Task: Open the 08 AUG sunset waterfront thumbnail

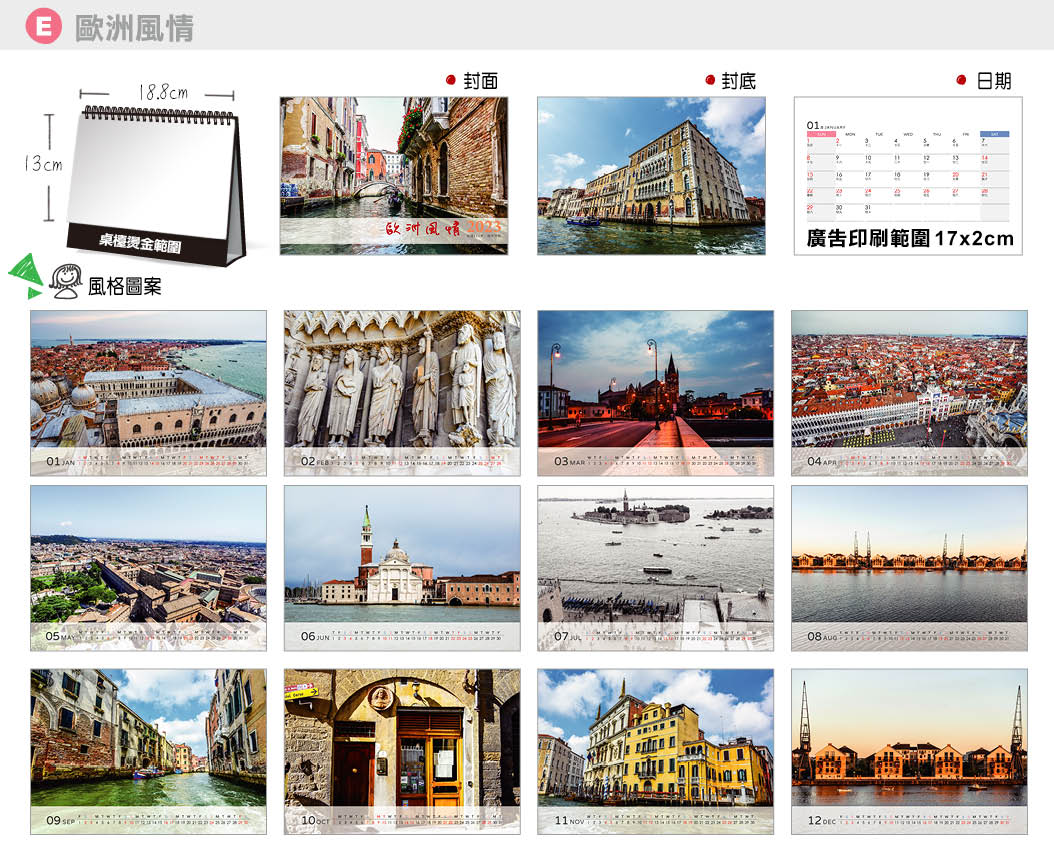Action: 909,568
